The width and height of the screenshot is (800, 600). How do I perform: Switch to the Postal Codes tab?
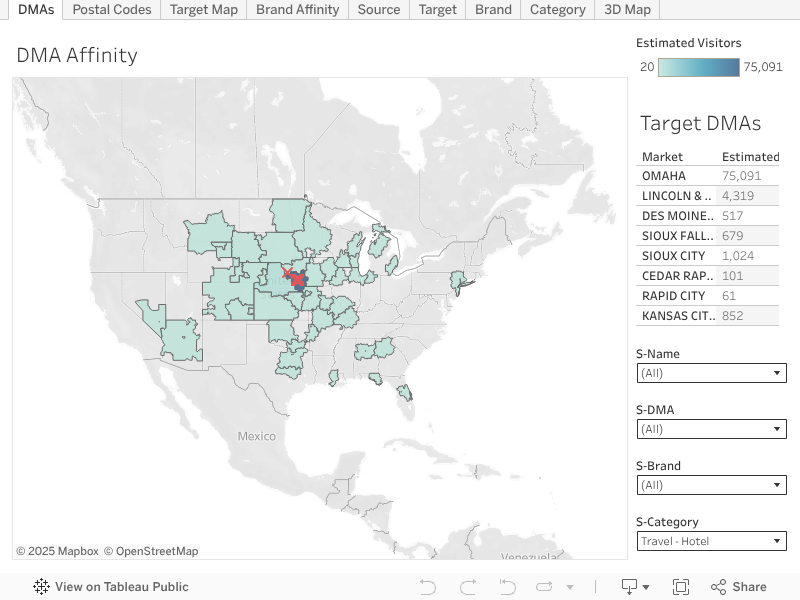(112, 9)
